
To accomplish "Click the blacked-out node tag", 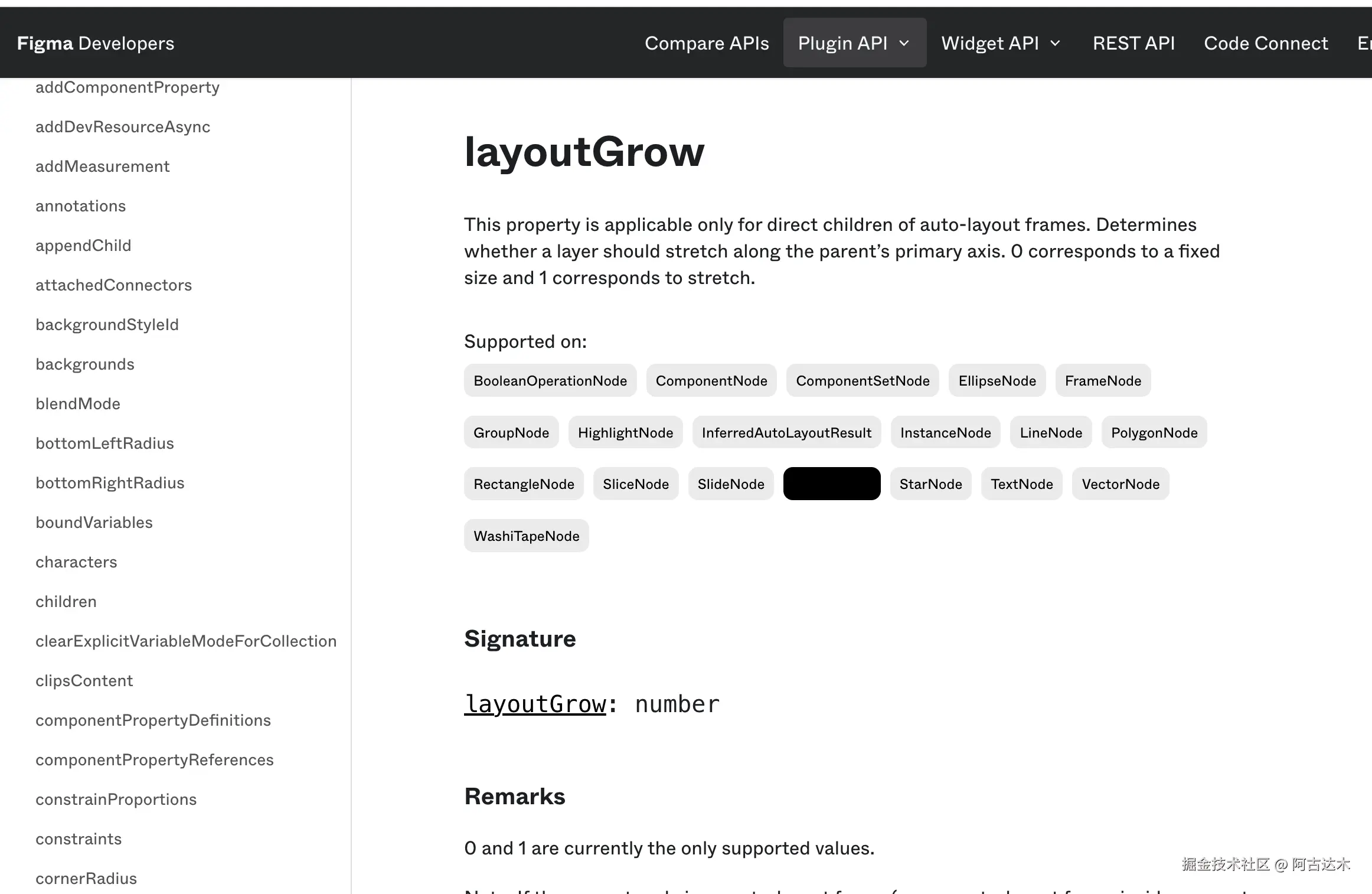I will click(x=831, y=484).
